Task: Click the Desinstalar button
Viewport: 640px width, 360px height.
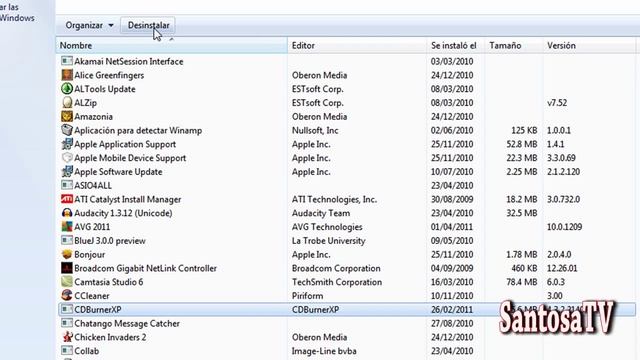Action: tap(148, 25)
